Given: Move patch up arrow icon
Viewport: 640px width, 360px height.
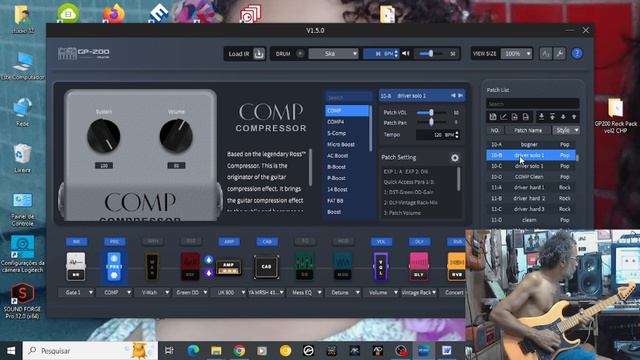Looking at the screenshot, I should tap(574, 117).
